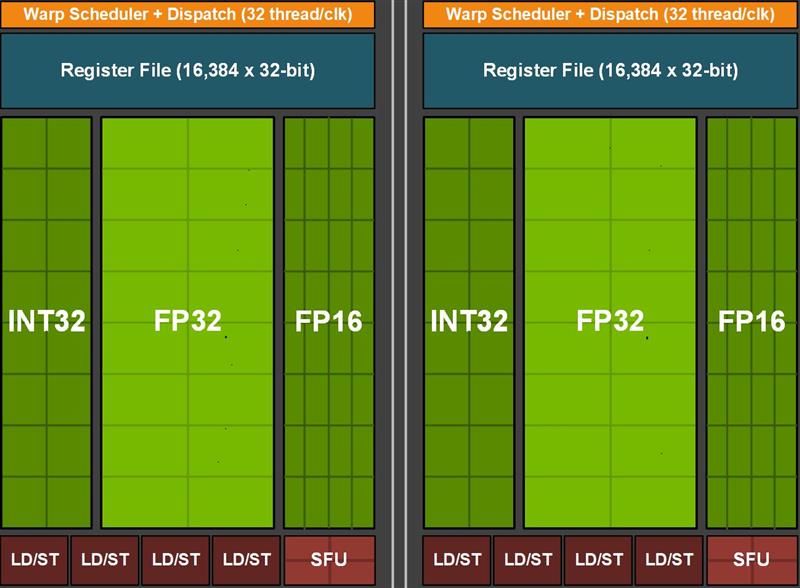The height and width of the screenshot is (588, 800).
Task: Select the FP32 block in right partition
Action: (x=610, y=323)
